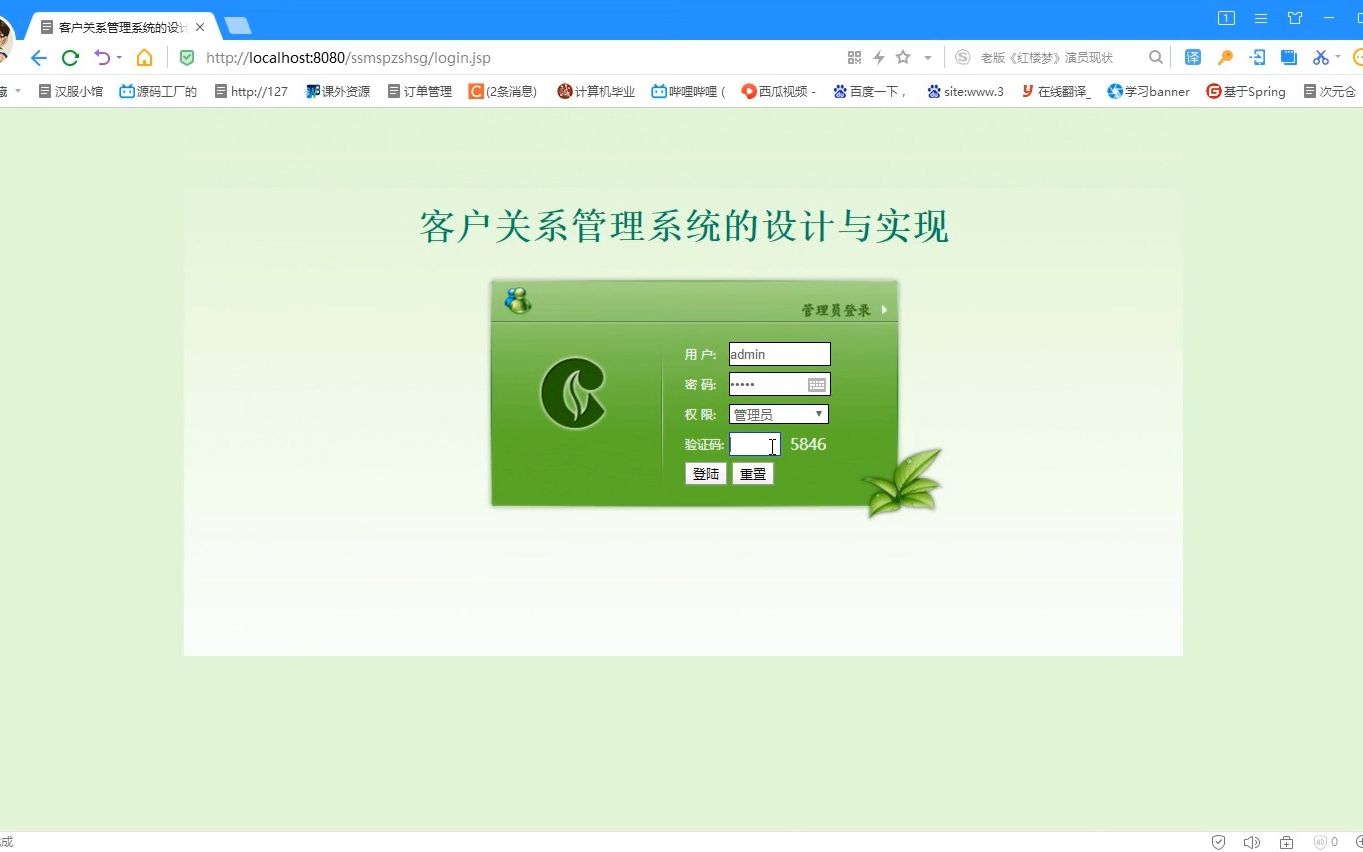1363x852 pixels.
Task: Click inside the 验证码 captcha input field
Action: coord(752,444)
